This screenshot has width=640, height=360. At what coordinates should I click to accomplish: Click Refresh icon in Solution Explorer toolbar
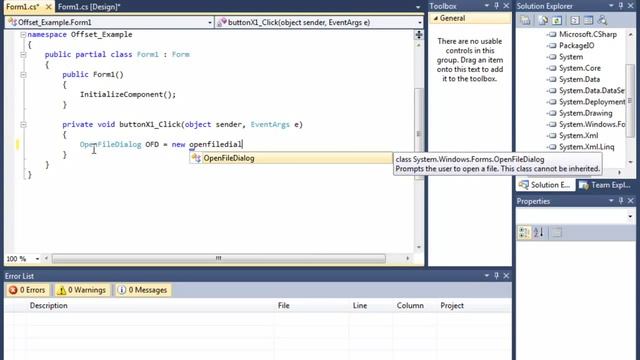click(x=557, y=20)
